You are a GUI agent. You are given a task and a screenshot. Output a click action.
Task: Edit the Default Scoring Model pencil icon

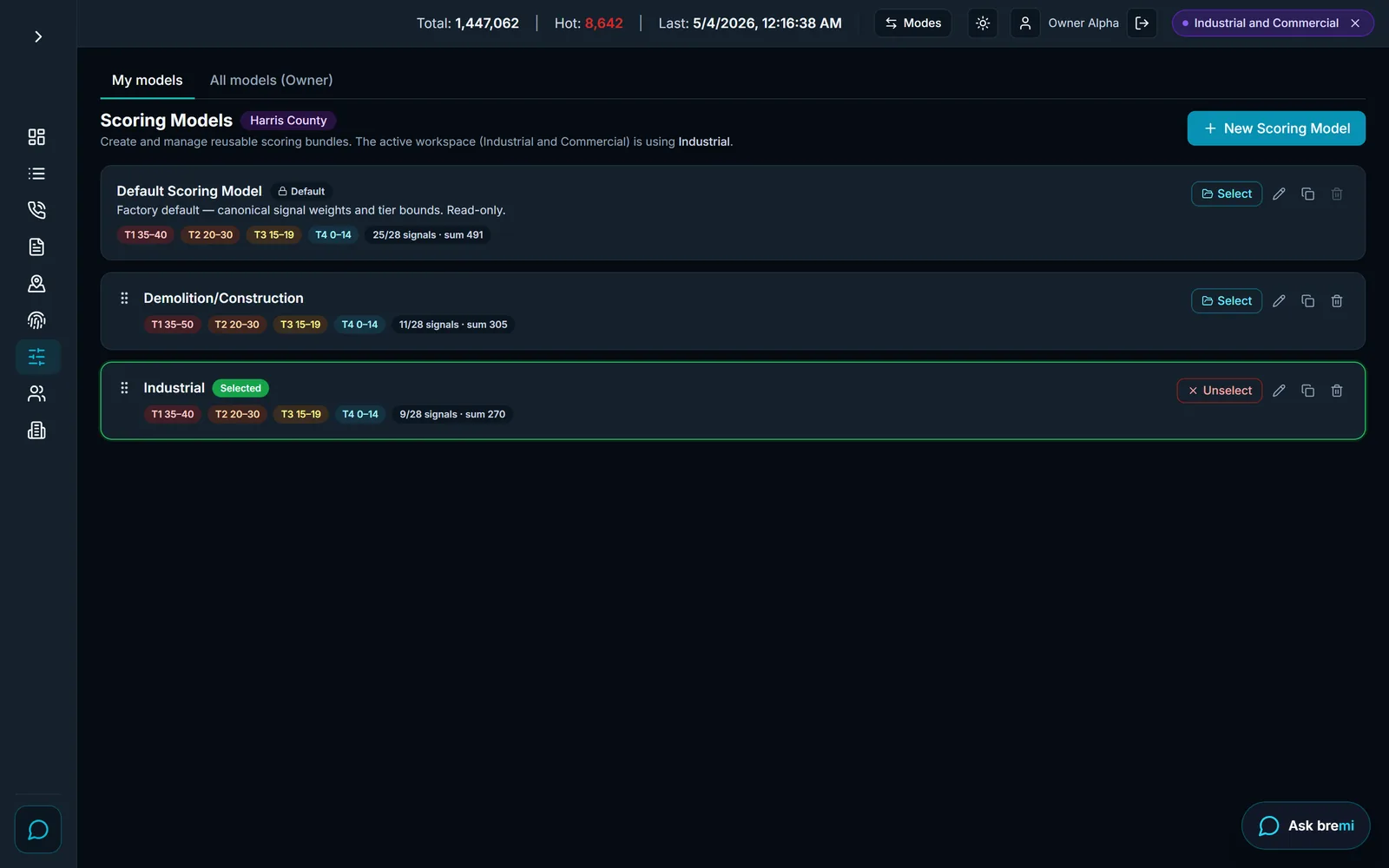1279,194
